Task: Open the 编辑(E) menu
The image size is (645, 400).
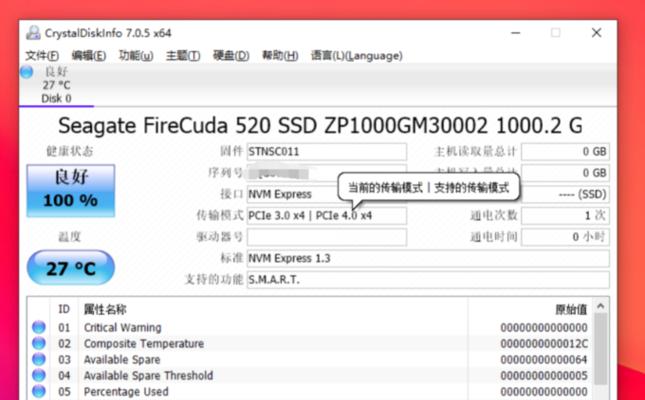Action: [88, 56]
